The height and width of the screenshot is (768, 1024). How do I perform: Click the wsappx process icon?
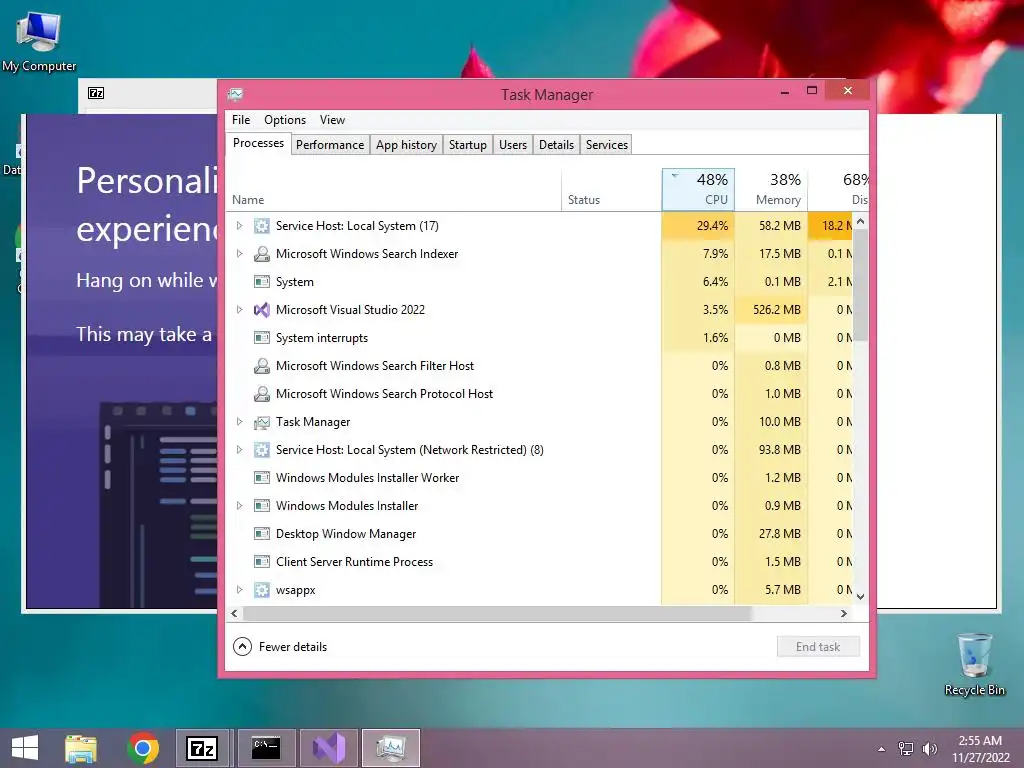262,590
